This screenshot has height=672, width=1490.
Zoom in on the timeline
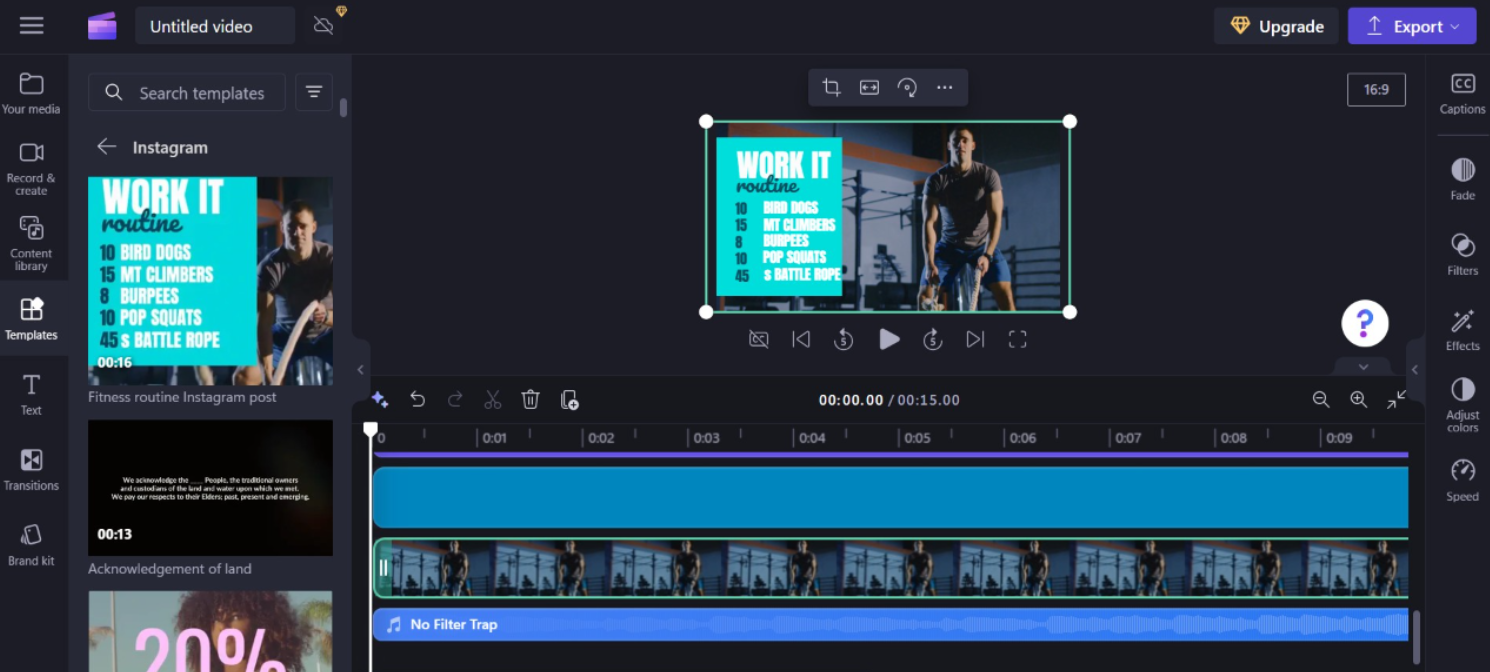1358,400
